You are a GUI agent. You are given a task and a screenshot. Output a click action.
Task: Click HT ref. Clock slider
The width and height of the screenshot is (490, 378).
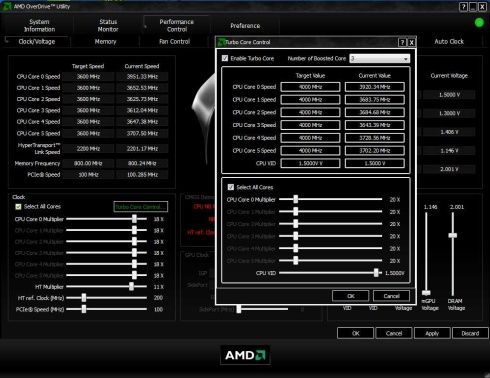(x=106, y=298)
